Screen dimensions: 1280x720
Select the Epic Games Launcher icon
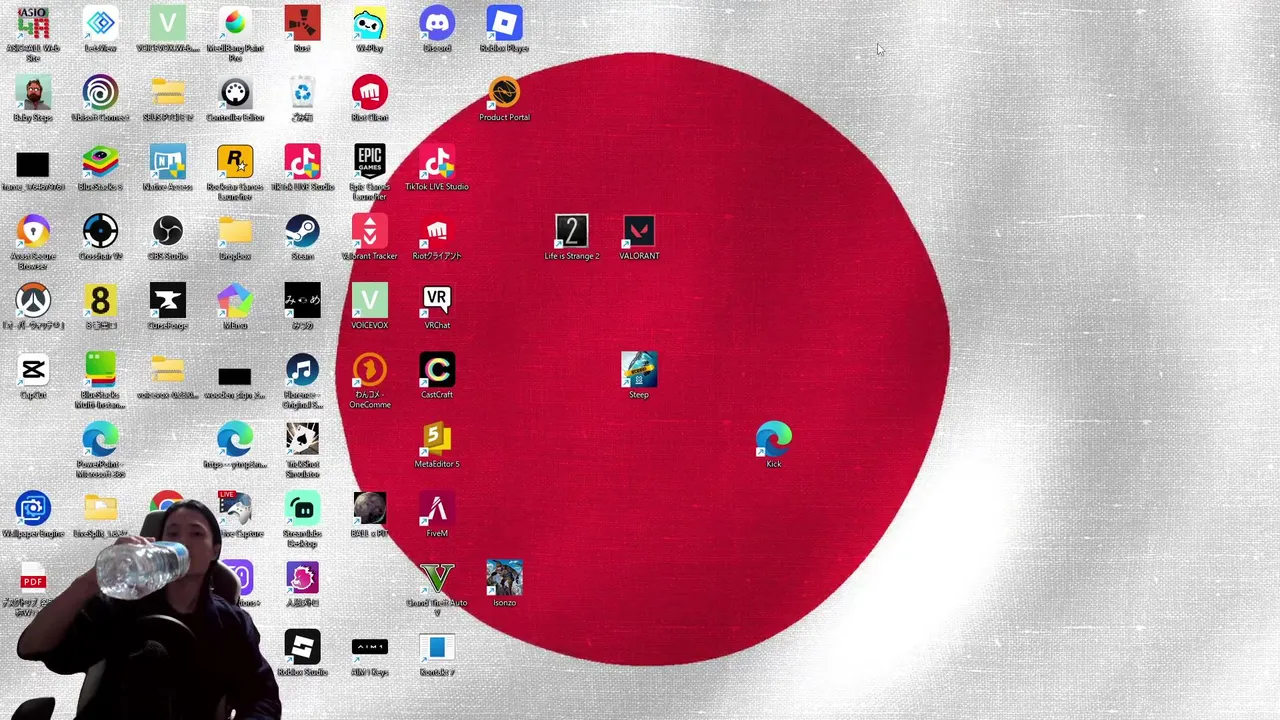[369, 162]
